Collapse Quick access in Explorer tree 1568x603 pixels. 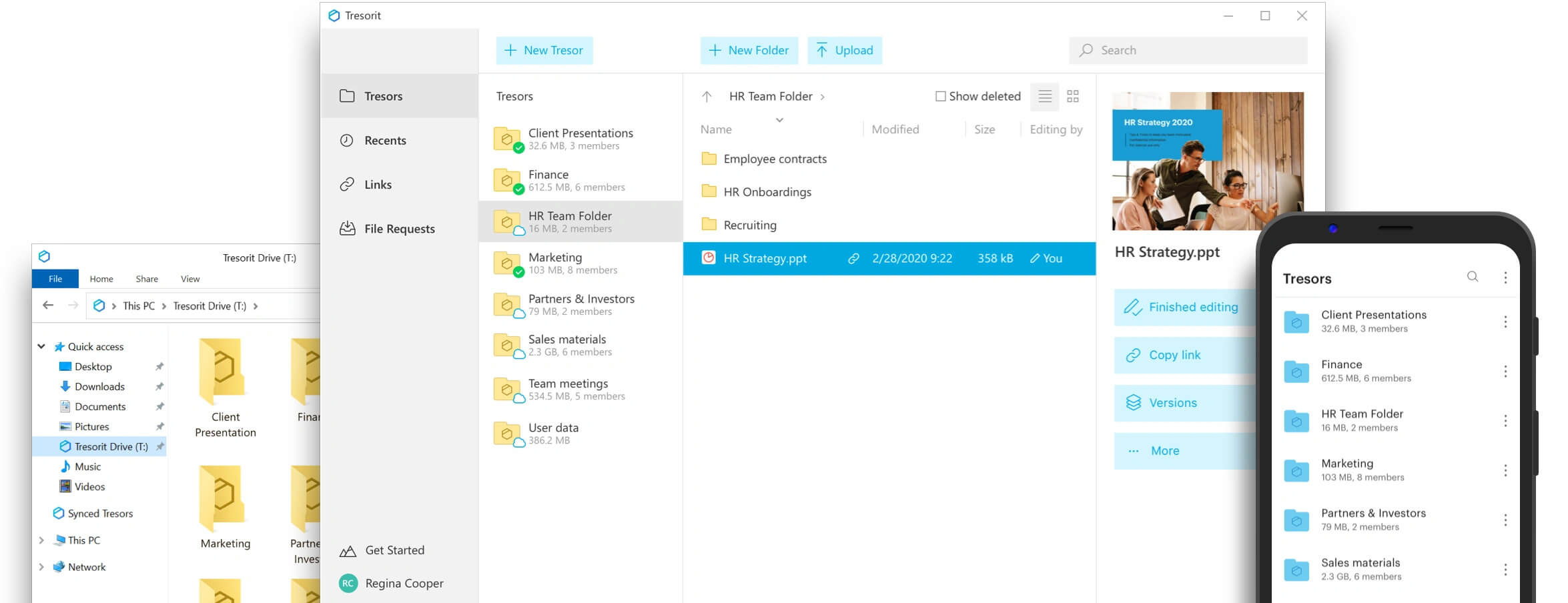tap(41, 346)
